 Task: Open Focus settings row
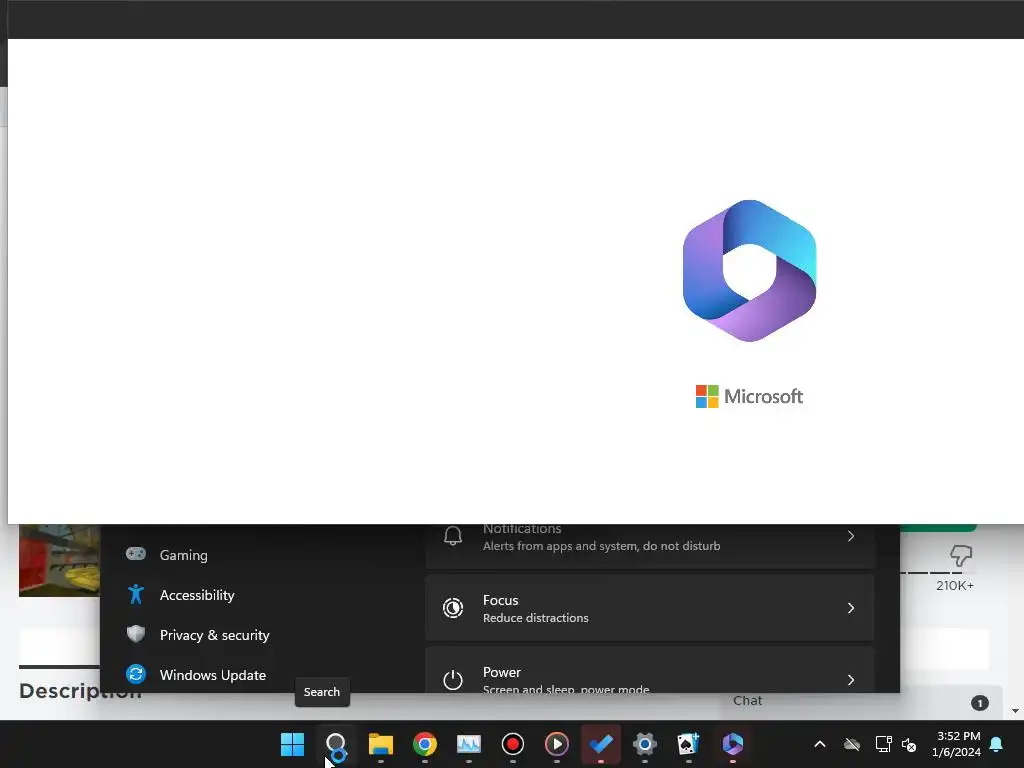(x=650, y=608)
